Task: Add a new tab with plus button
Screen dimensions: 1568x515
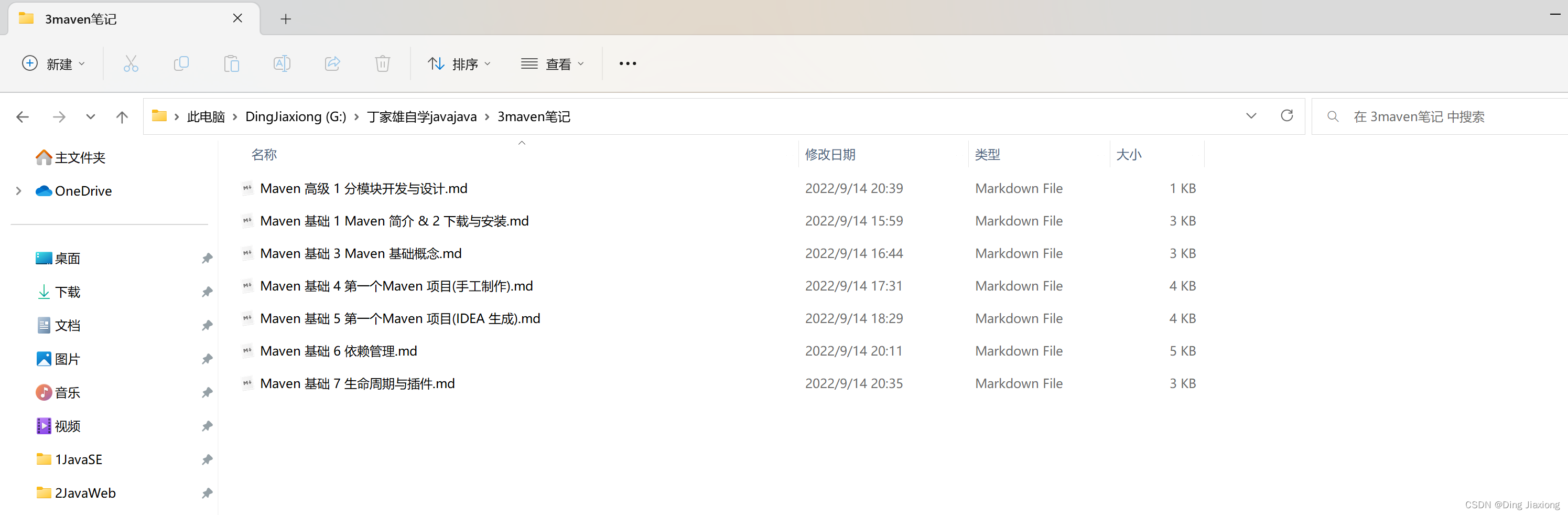Action: (x=286, y=19)
